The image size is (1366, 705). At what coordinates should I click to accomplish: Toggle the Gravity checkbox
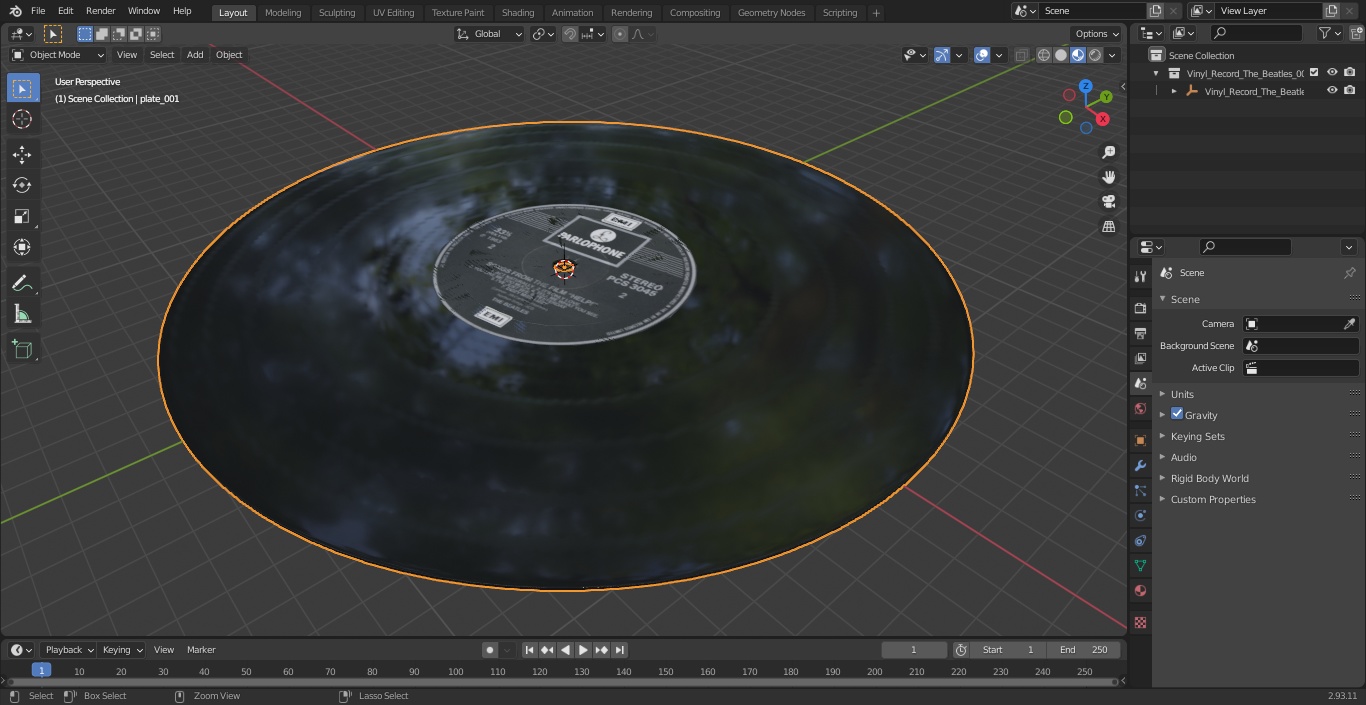[1177, 414]
